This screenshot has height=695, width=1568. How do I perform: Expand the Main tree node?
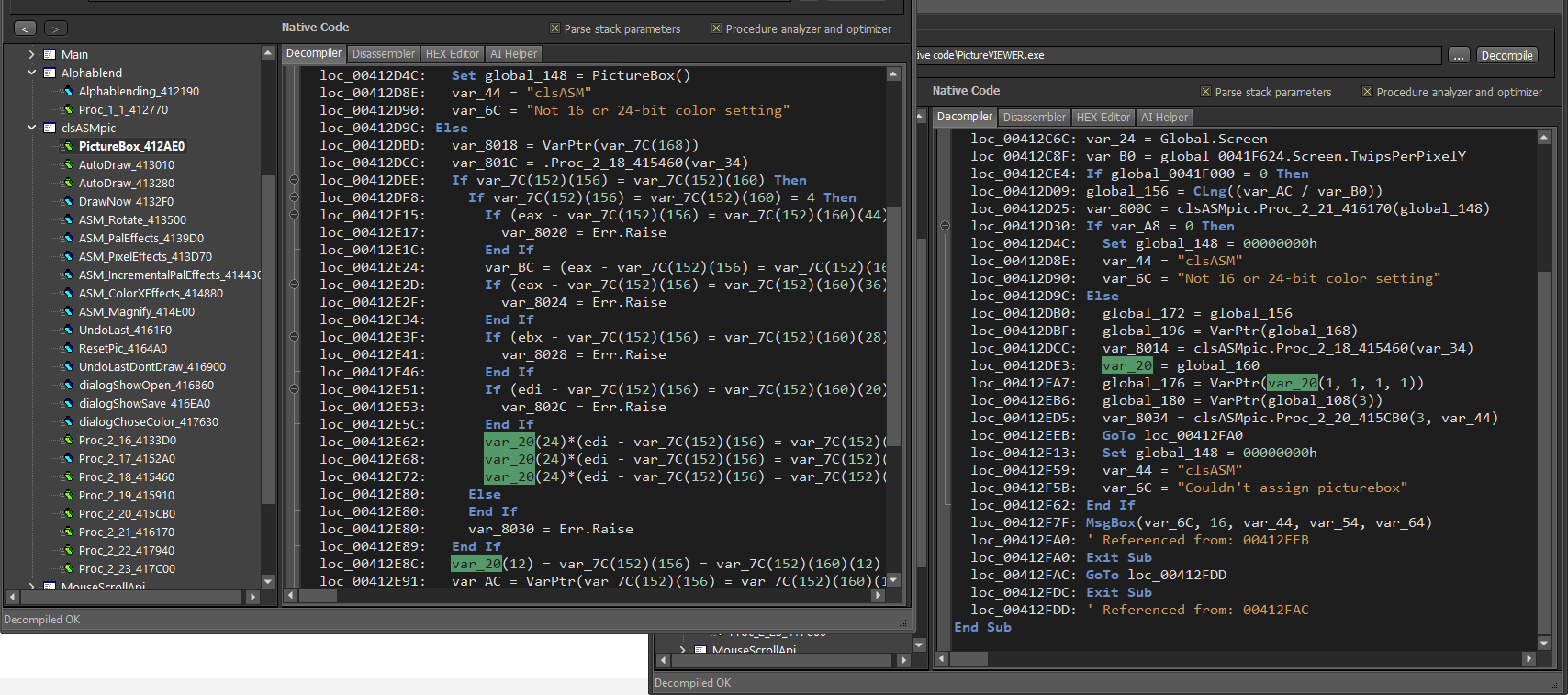coord(32,54)
